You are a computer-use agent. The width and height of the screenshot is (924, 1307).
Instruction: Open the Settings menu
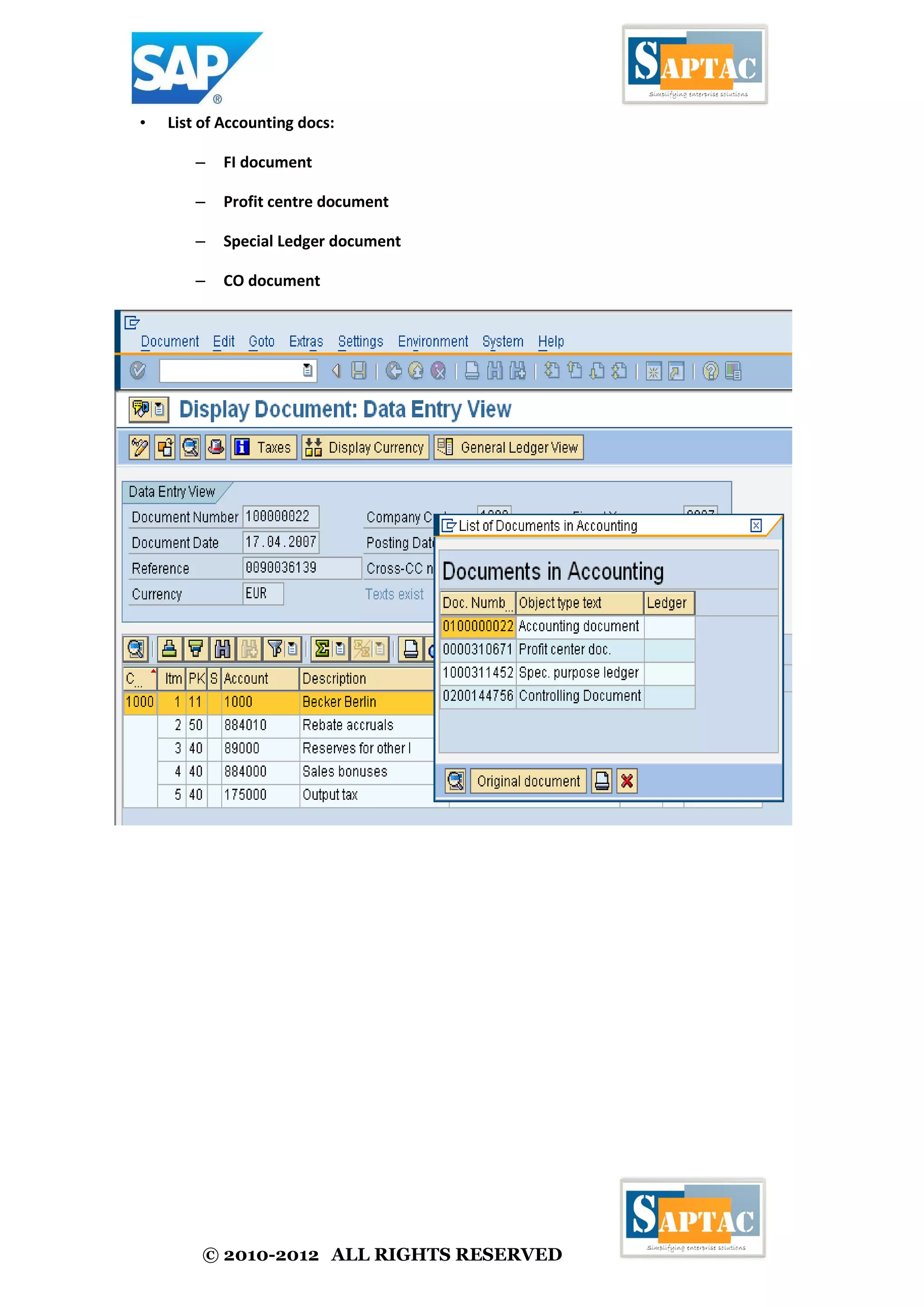[361, 342]
